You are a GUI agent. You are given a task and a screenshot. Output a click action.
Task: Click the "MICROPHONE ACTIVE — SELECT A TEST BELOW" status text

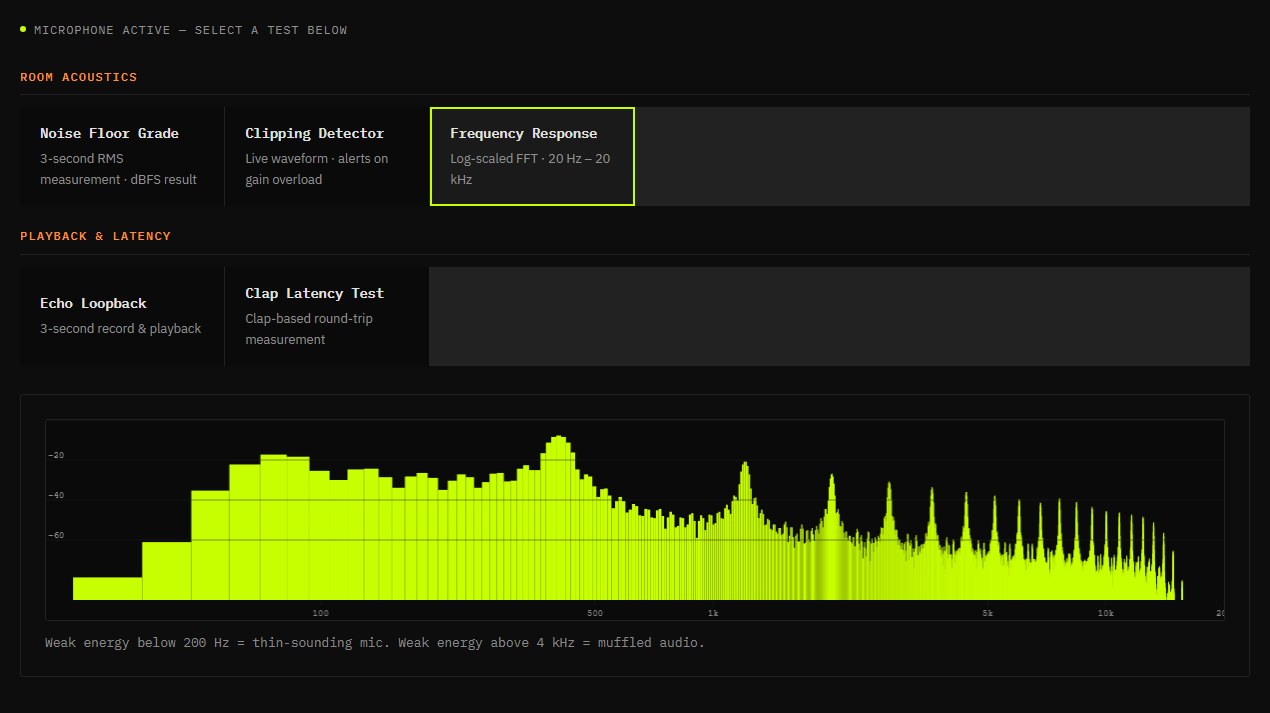pyautogui.click(x=191, y=30)
